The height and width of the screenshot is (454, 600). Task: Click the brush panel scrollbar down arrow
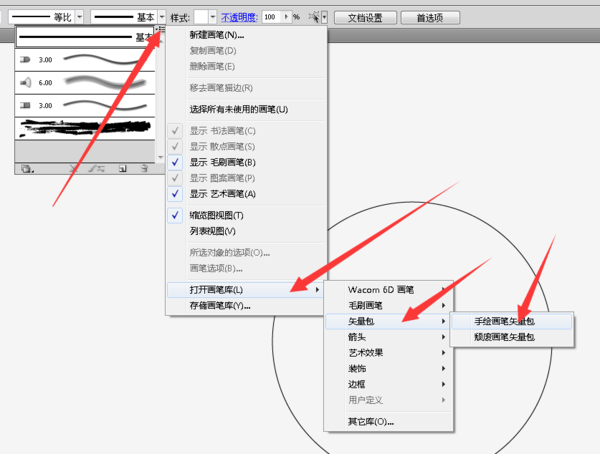tap(160, 157)
